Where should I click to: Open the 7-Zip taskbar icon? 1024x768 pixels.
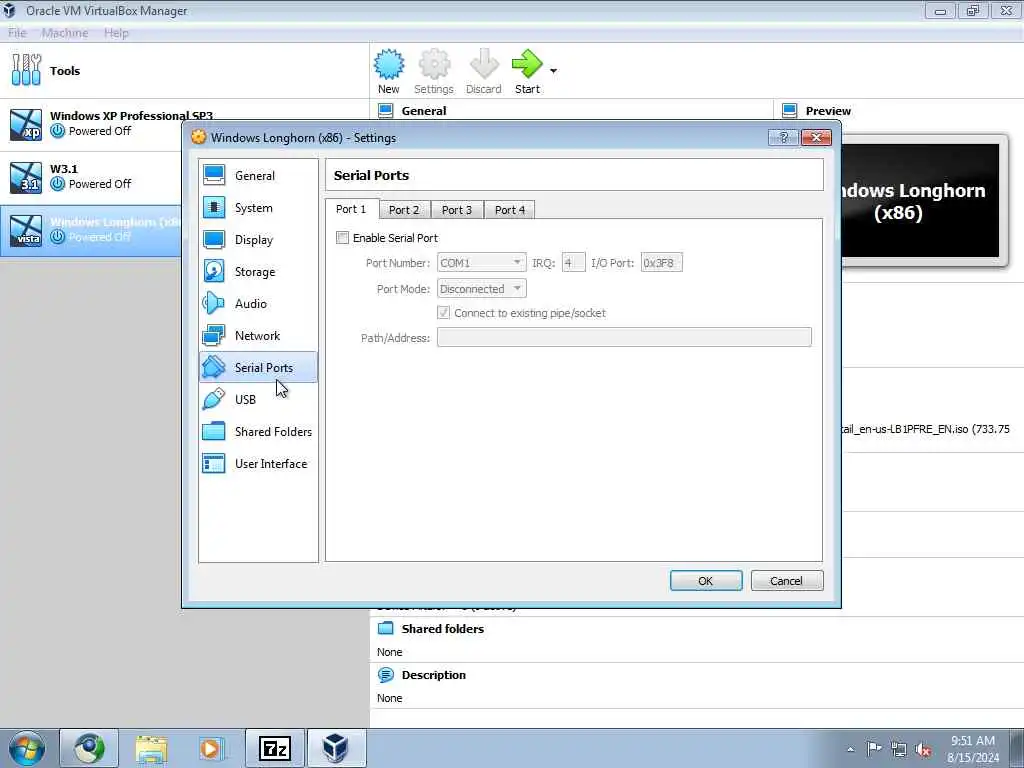coord(275,748)
